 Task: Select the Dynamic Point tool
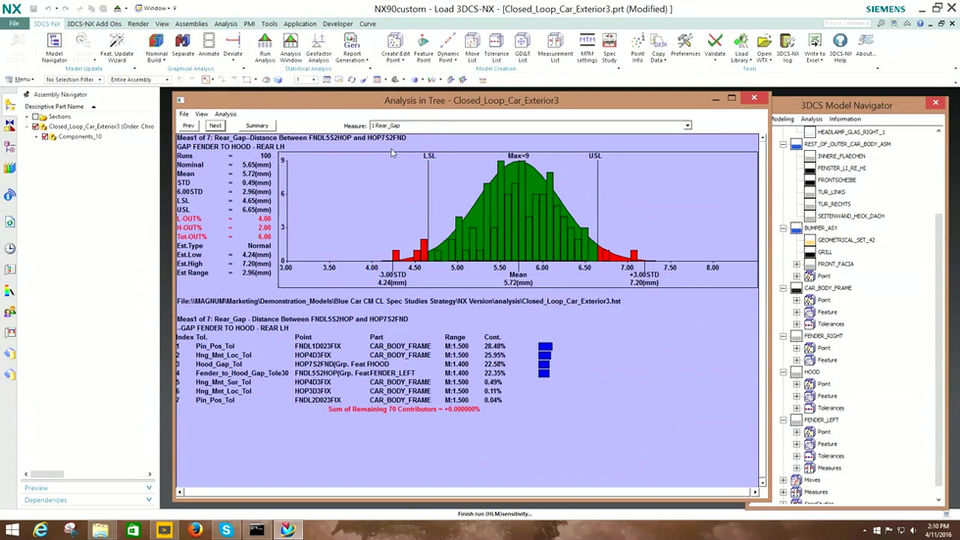(x=448, y=48)
